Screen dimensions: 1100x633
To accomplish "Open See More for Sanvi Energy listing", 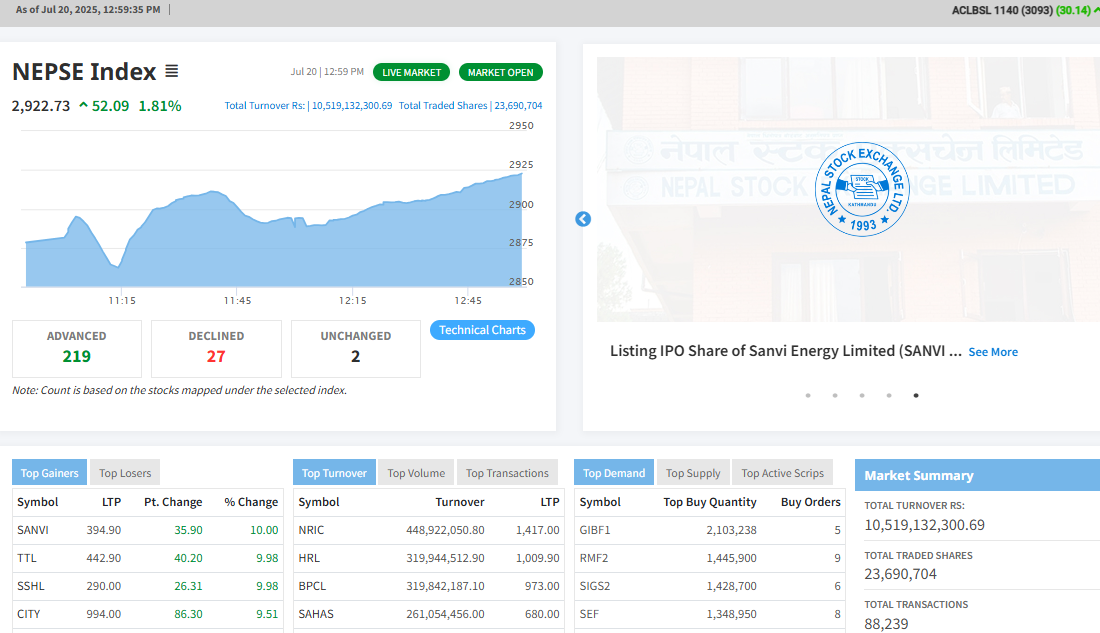I will (993, 352).
